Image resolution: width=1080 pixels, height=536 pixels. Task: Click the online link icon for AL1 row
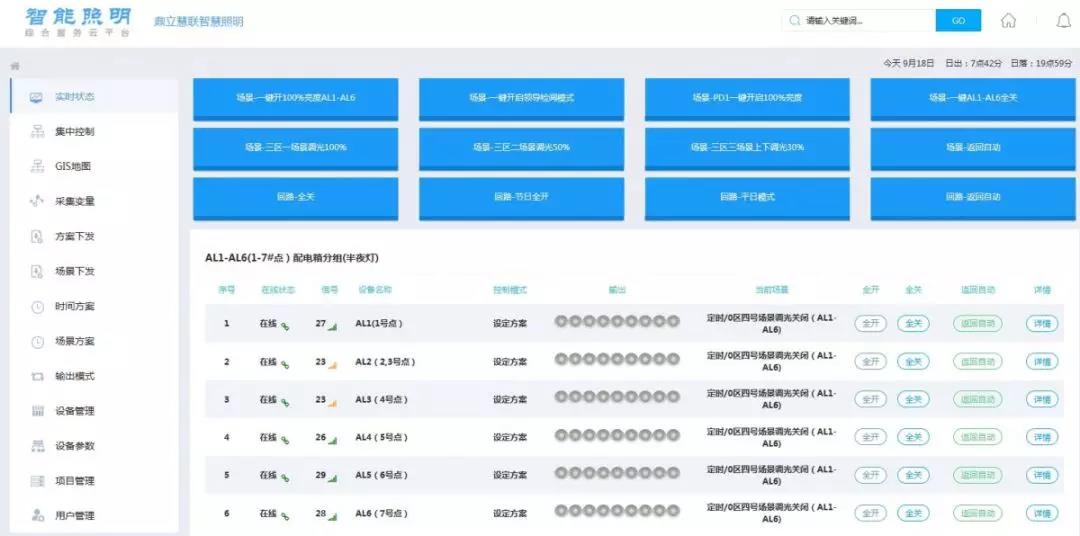click(x=284, y=325)
